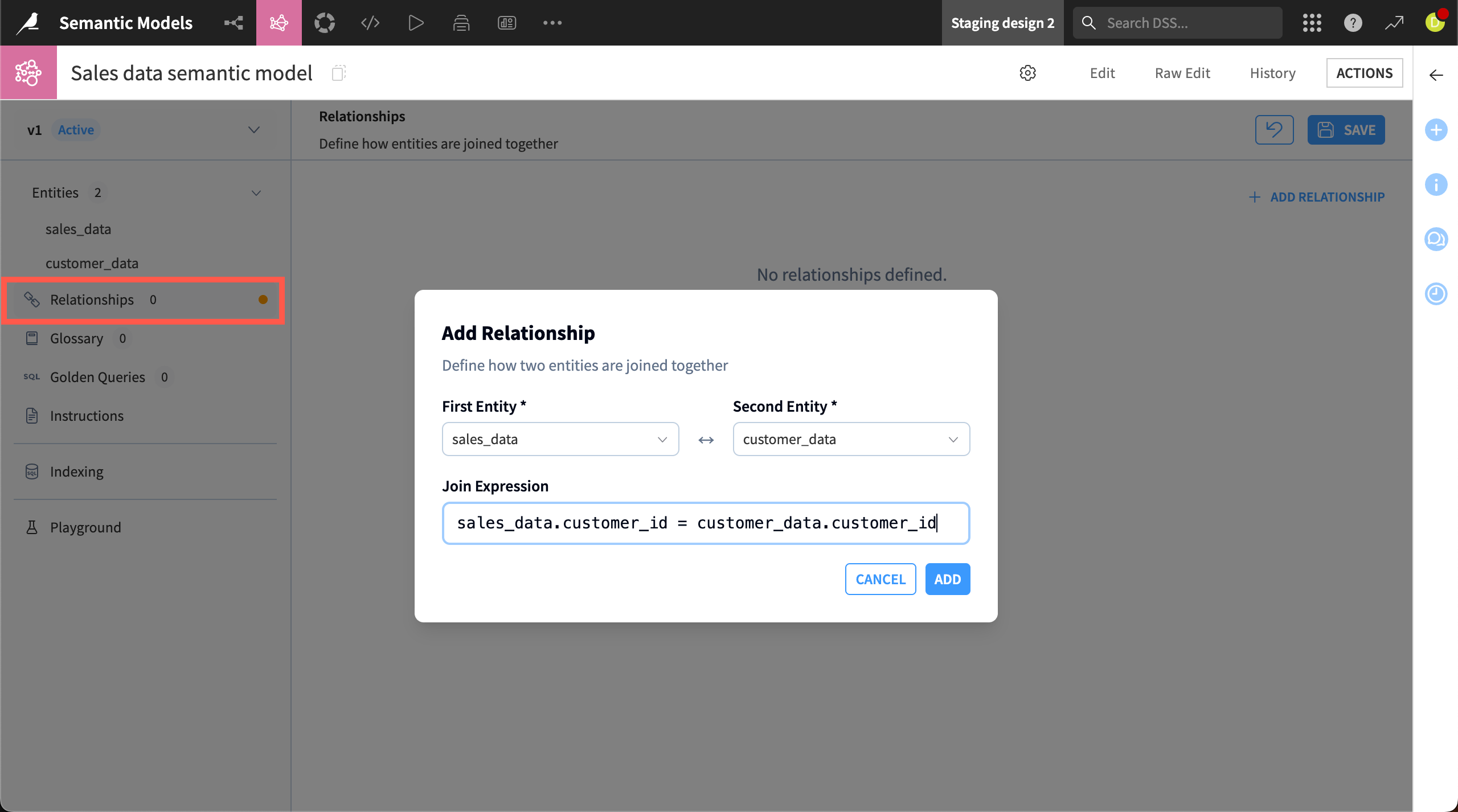Image resolution: width=1458 pixels, height=812 pixels.
Task: Open the semantic model graph icon (pink)
Action: (x=279, y=23)
